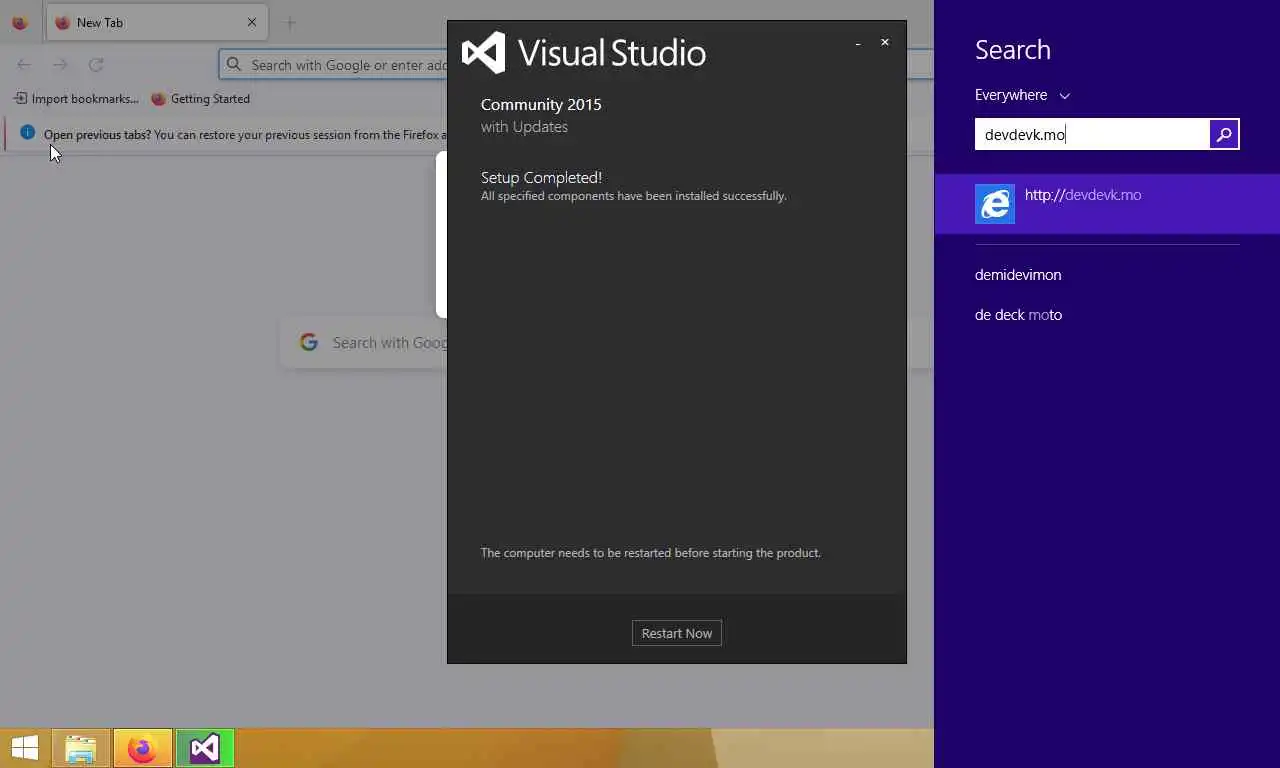1280x768 pixels.
Task: Click the Firefox View icon beside the New Tab tab
Action: pyautogui.click(x=20, y=22)
